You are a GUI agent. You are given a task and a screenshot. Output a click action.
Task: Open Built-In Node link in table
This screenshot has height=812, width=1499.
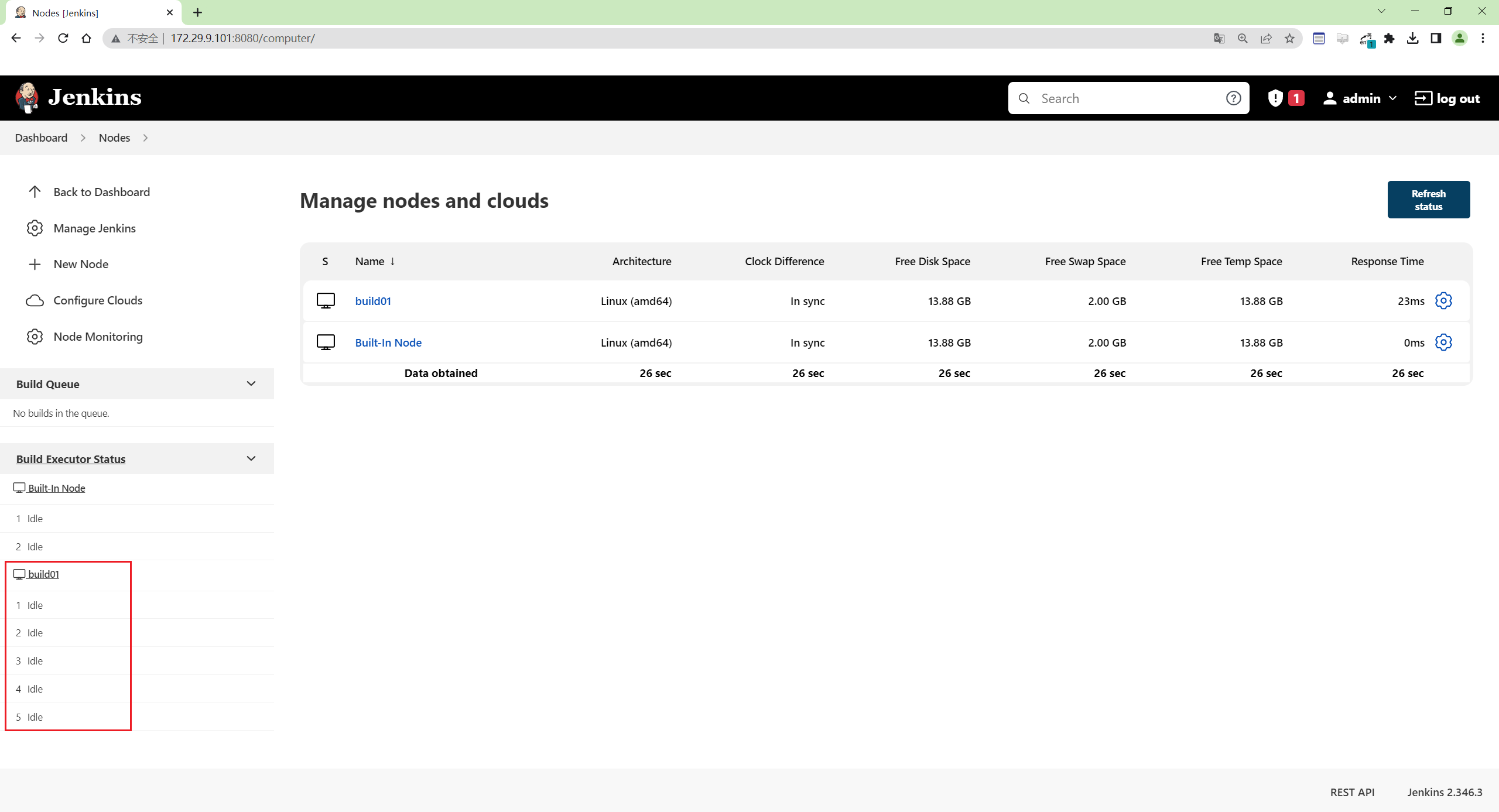tap(388, 342)
